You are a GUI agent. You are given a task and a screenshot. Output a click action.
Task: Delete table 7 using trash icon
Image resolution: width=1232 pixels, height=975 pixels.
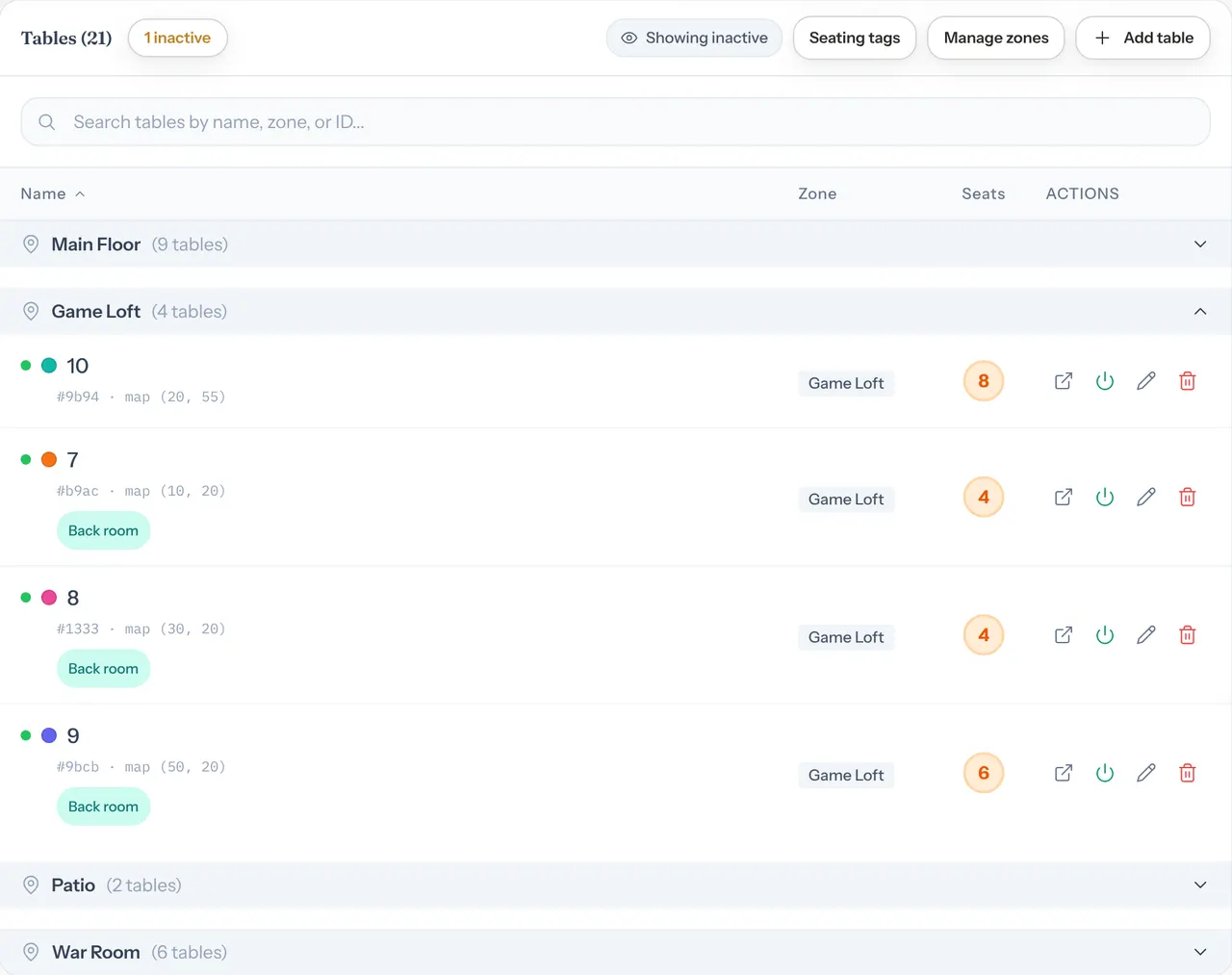(x=1188, y=498)
